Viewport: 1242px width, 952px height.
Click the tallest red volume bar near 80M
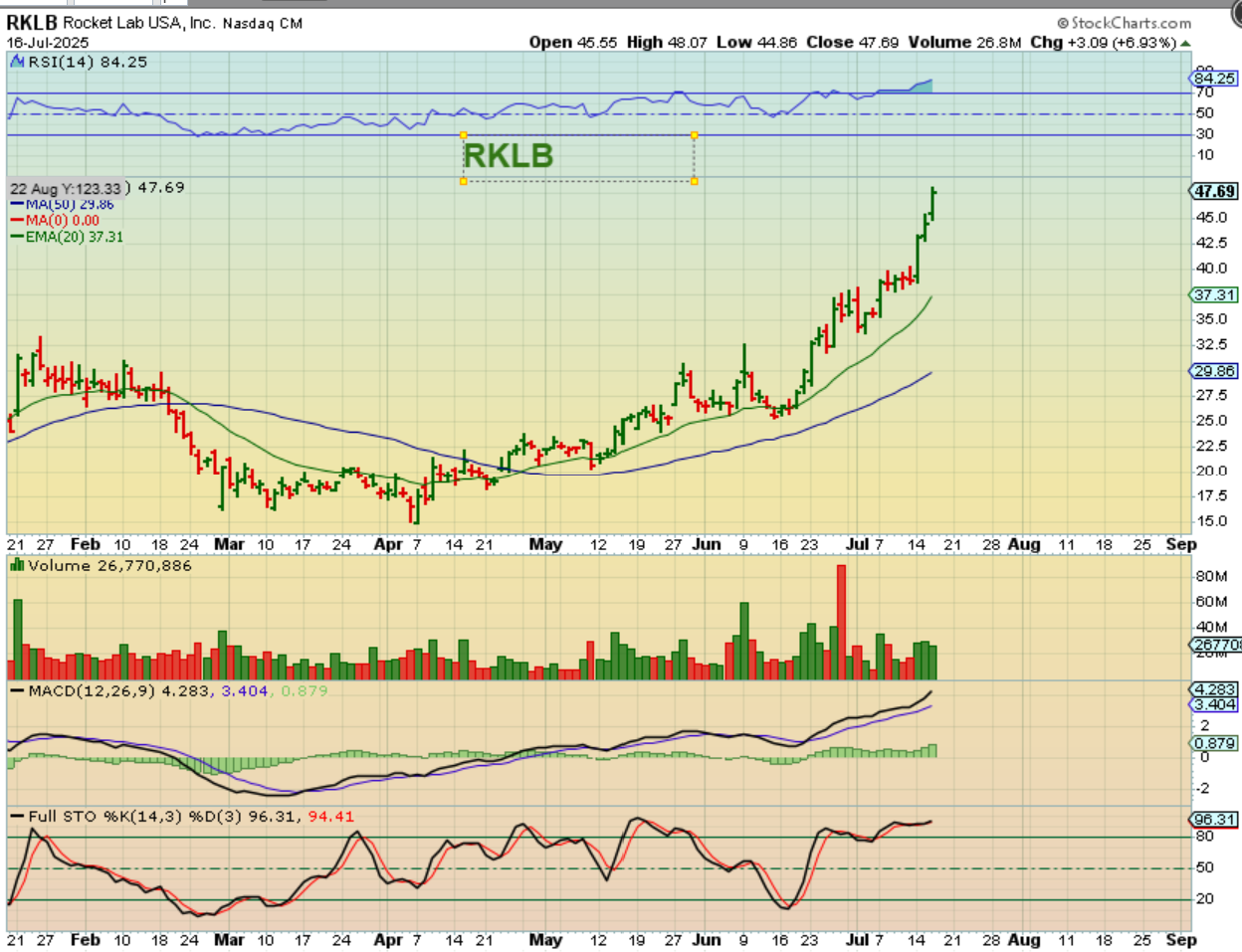[x=841, y=622]
